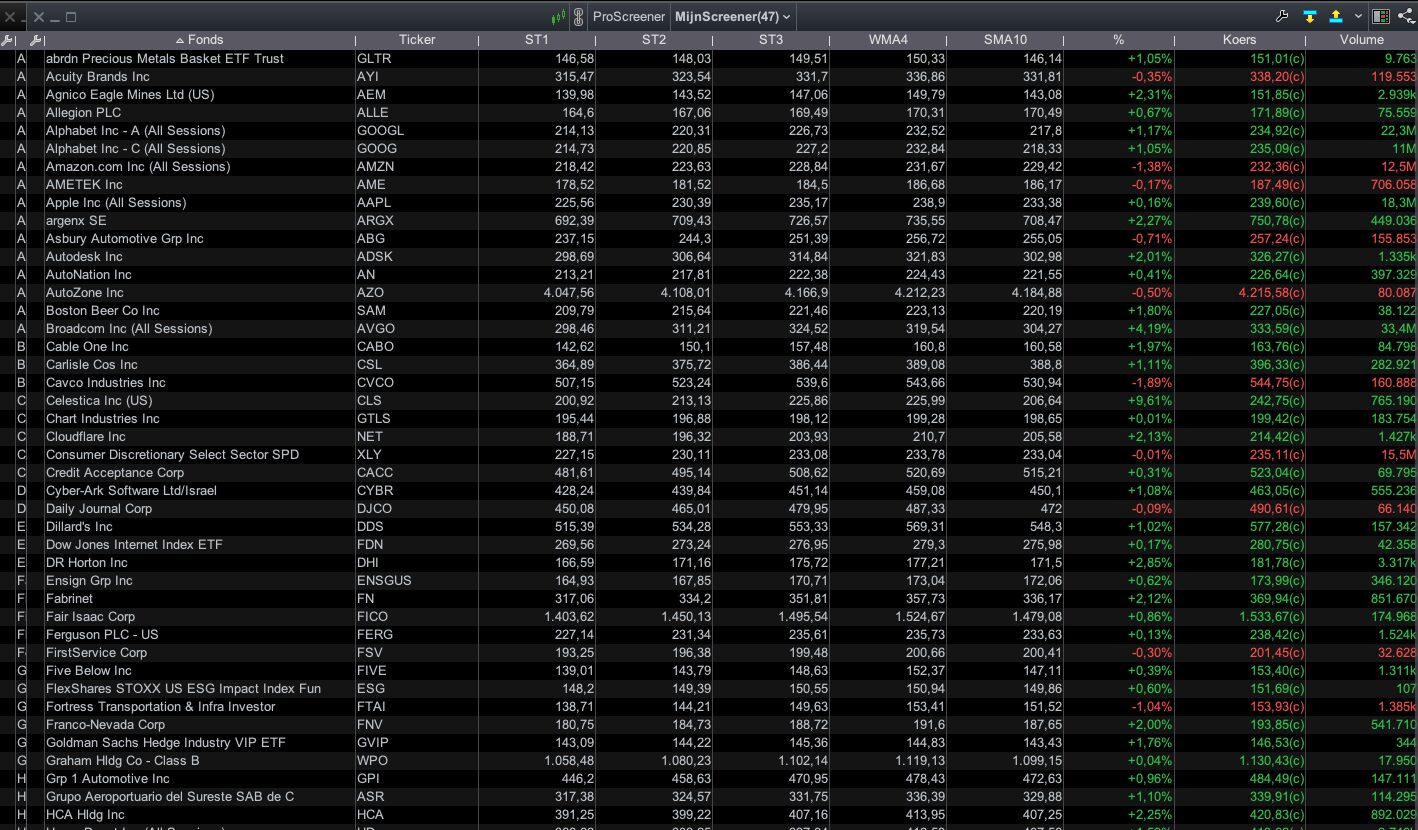1418x830 pixels.
Task: Open the column layout grid icon
Action: [1381, 17]
